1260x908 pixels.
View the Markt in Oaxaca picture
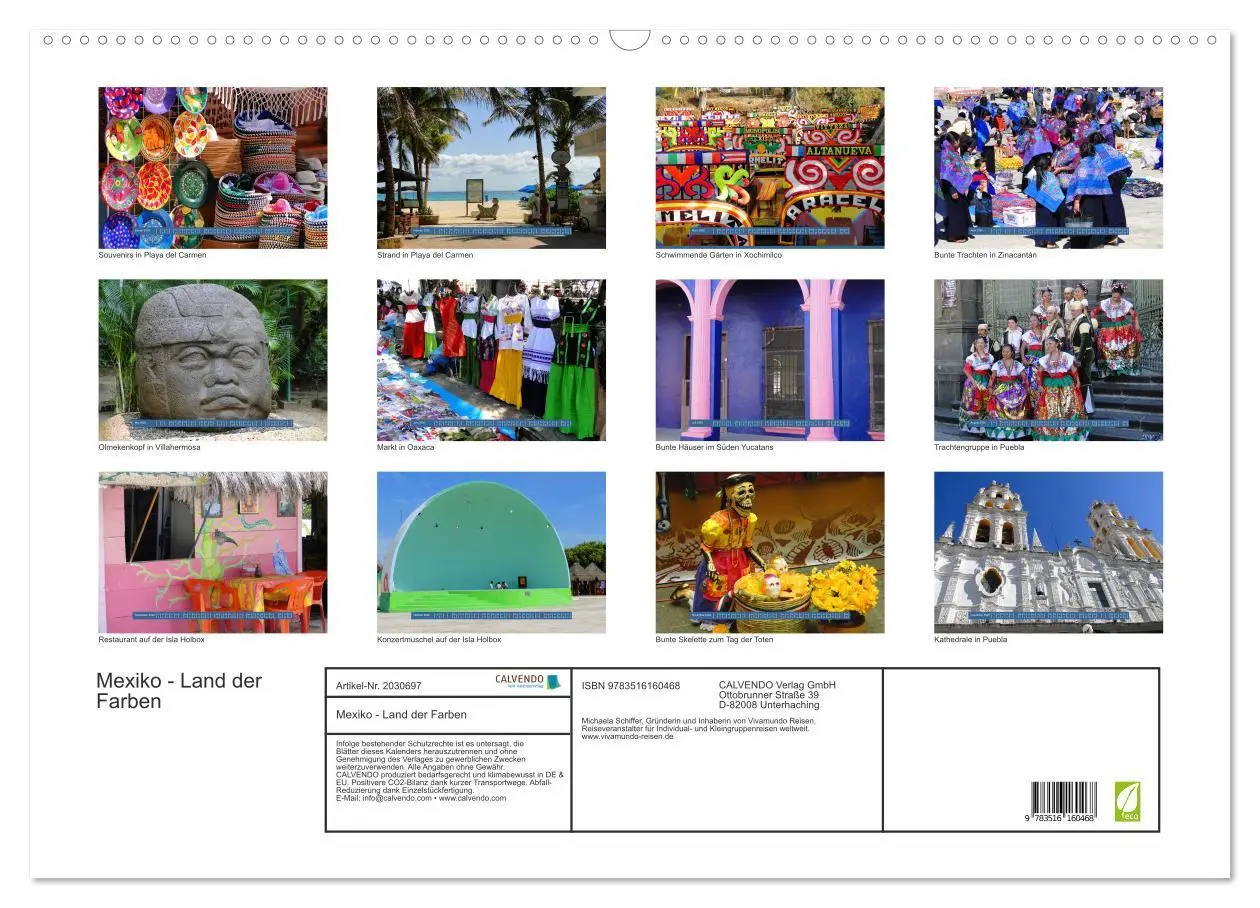click(492, 360)
